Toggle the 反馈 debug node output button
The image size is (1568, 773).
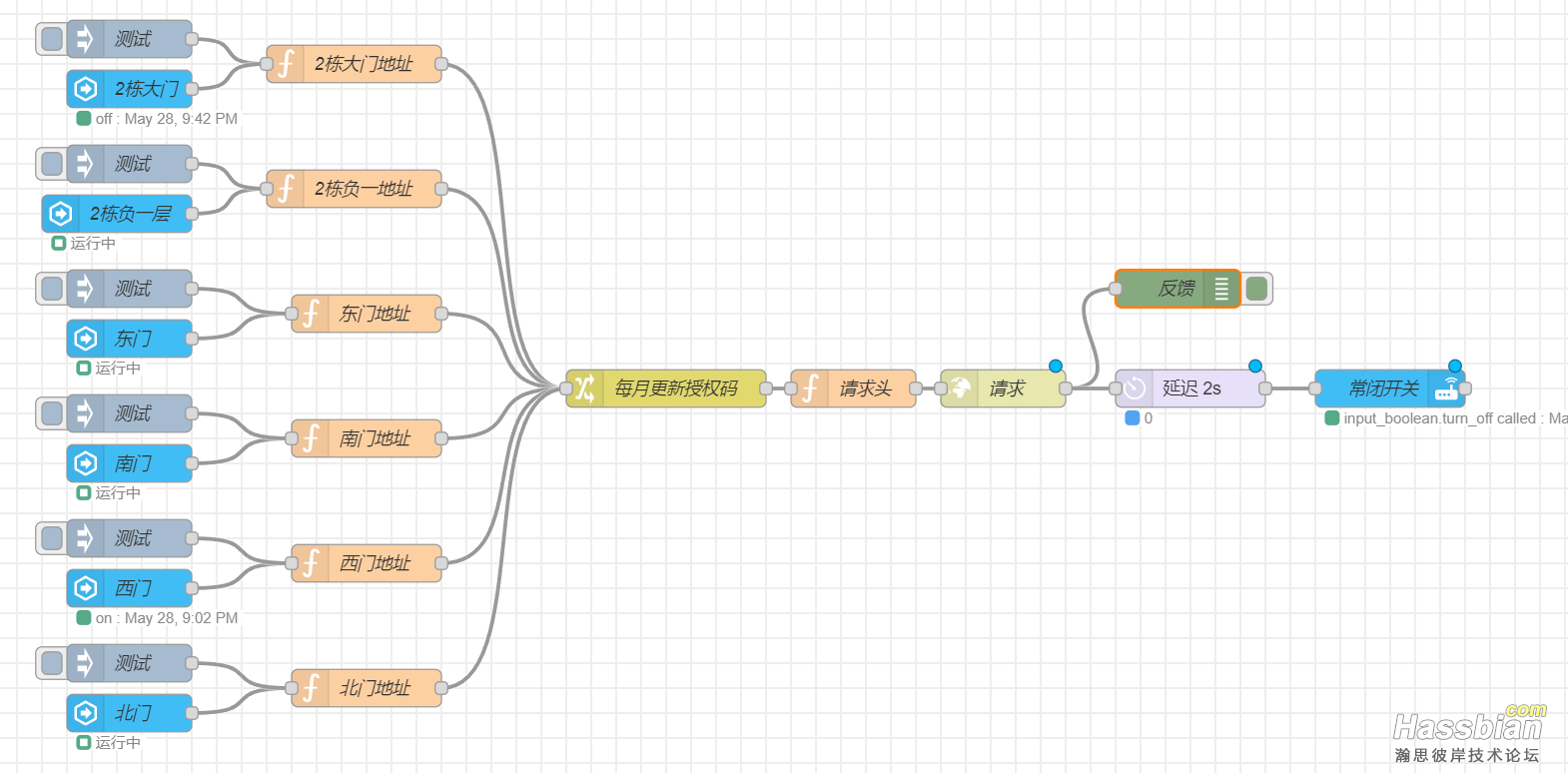point(1256,289)
